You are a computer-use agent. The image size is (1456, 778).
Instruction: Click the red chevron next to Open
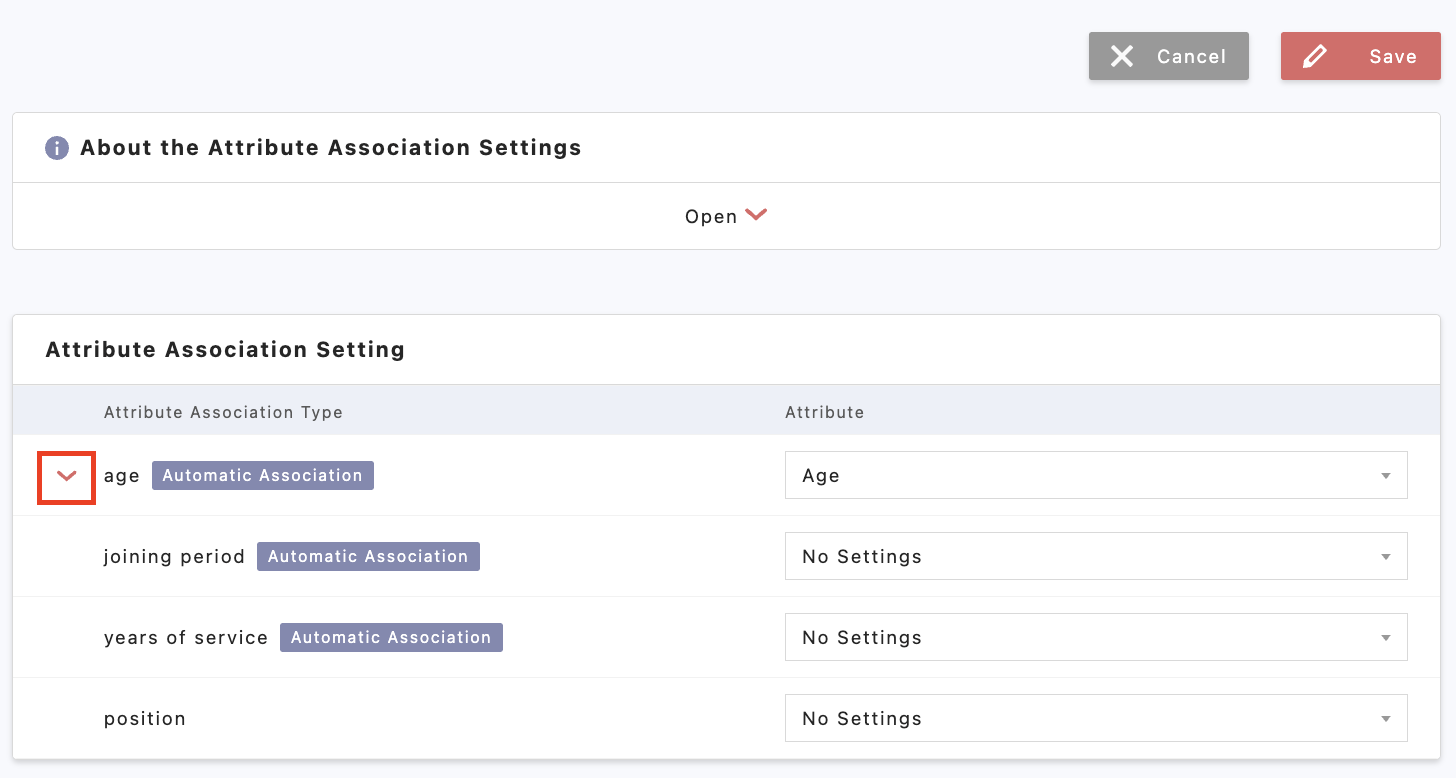click(x=756, y=215)
